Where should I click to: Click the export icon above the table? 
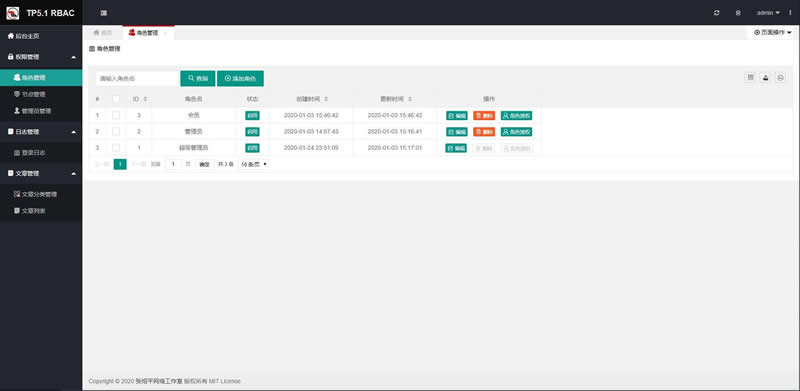[765, 78]
